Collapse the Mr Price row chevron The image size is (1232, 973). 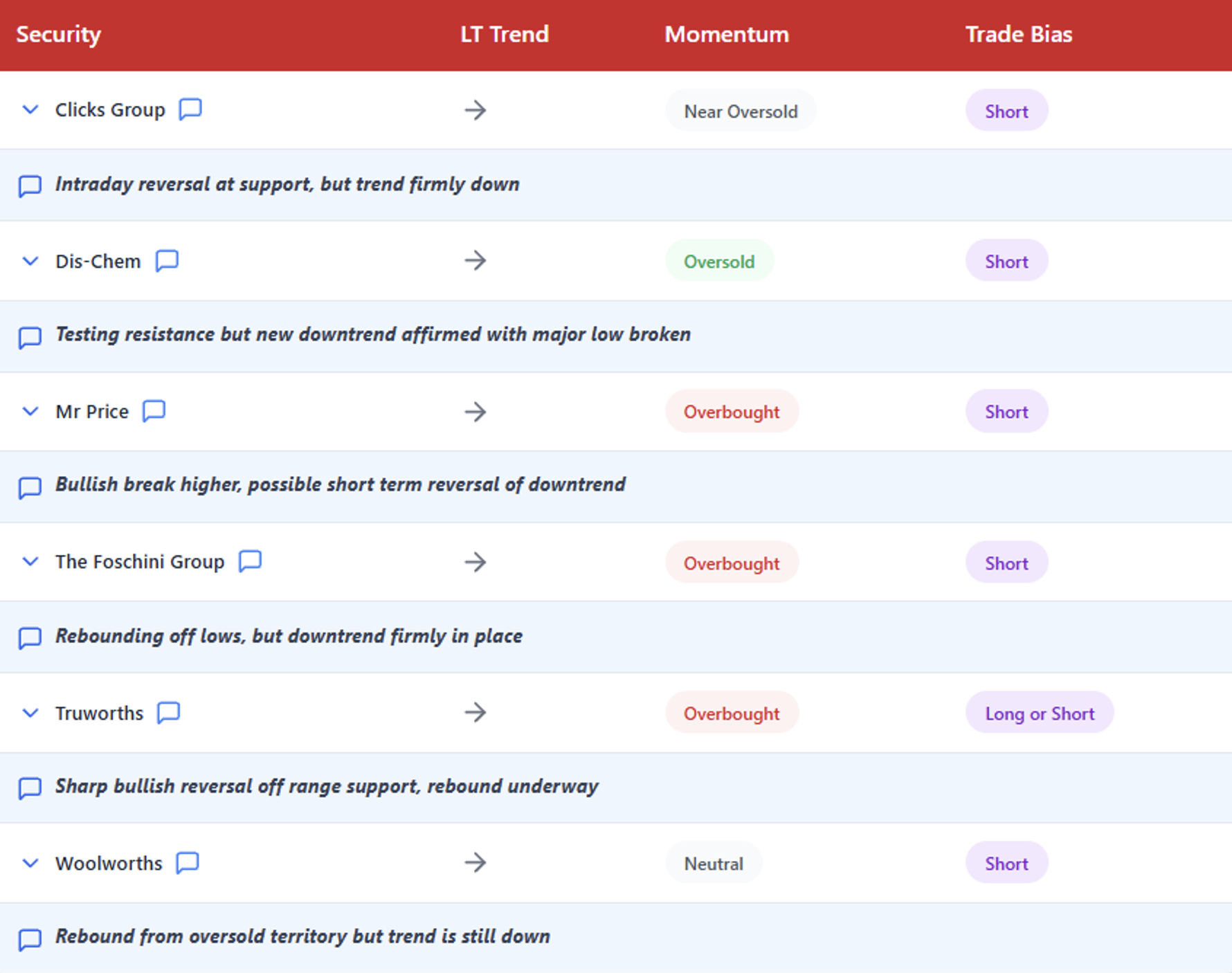tap(30, 411)
